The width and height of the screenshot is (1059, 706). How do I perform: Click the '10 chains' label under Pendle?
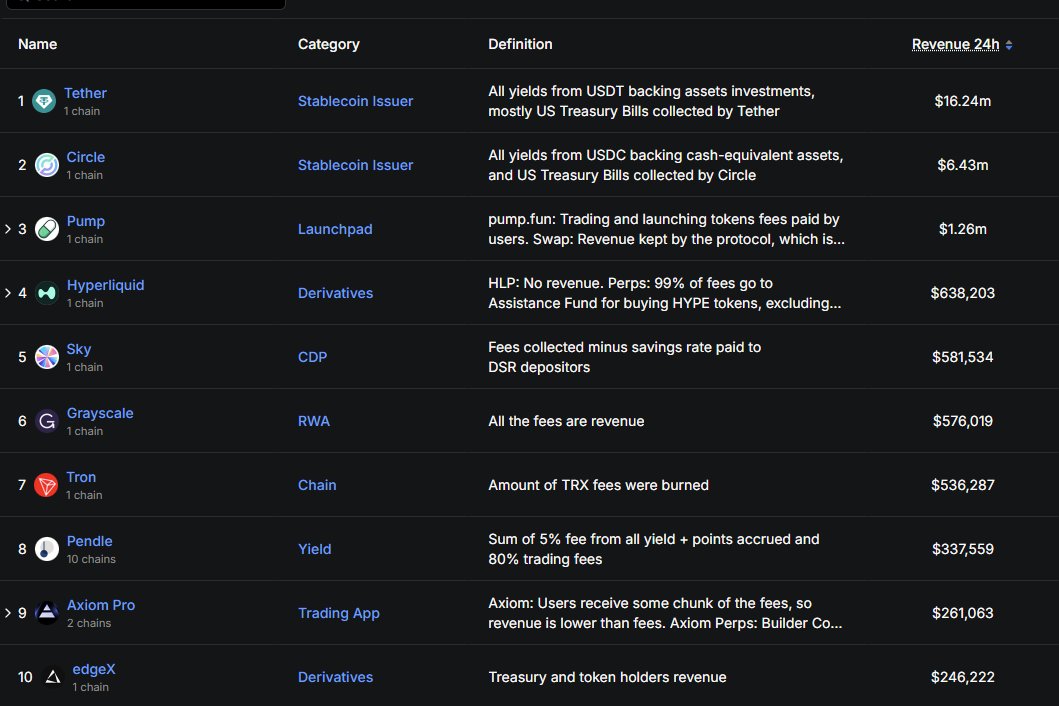click(x=91, y=559)
